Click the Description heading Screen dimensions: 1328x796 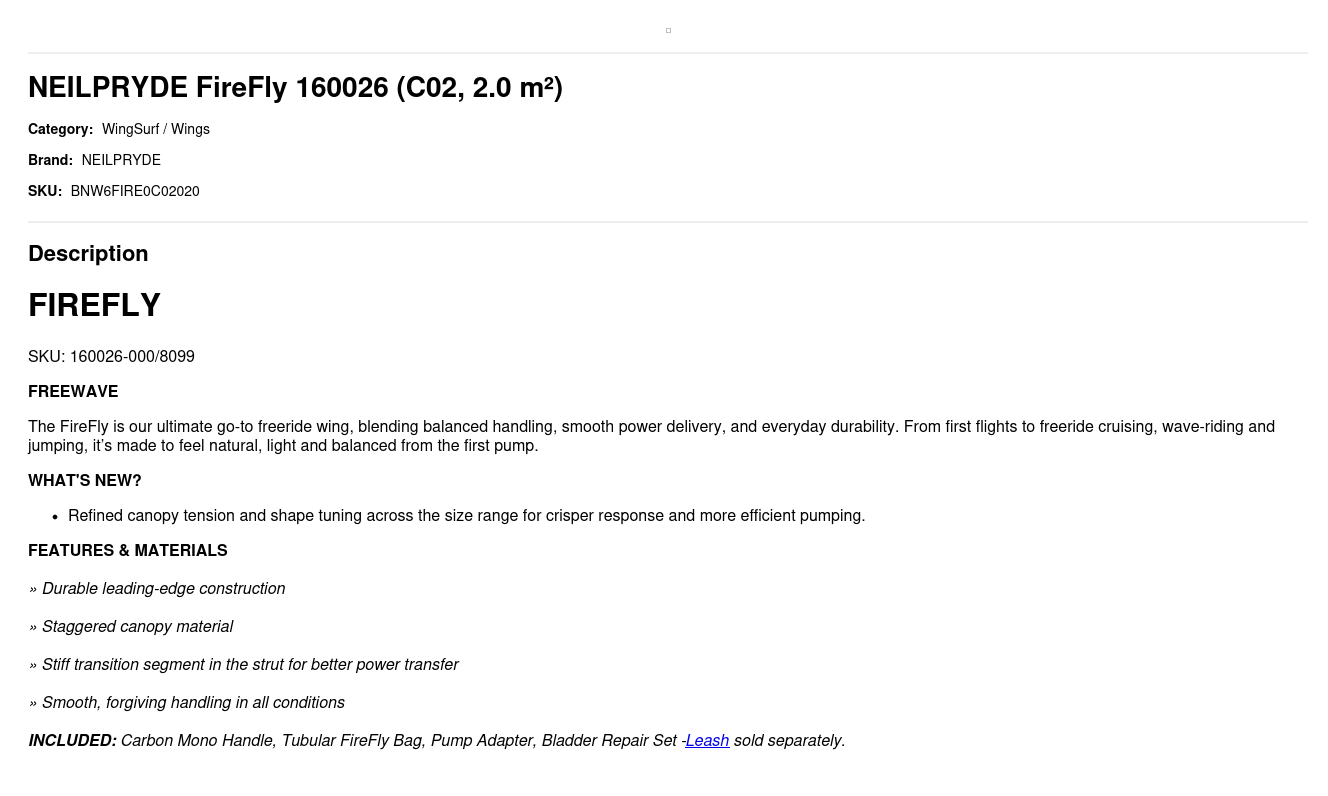[x=88, y=254]
